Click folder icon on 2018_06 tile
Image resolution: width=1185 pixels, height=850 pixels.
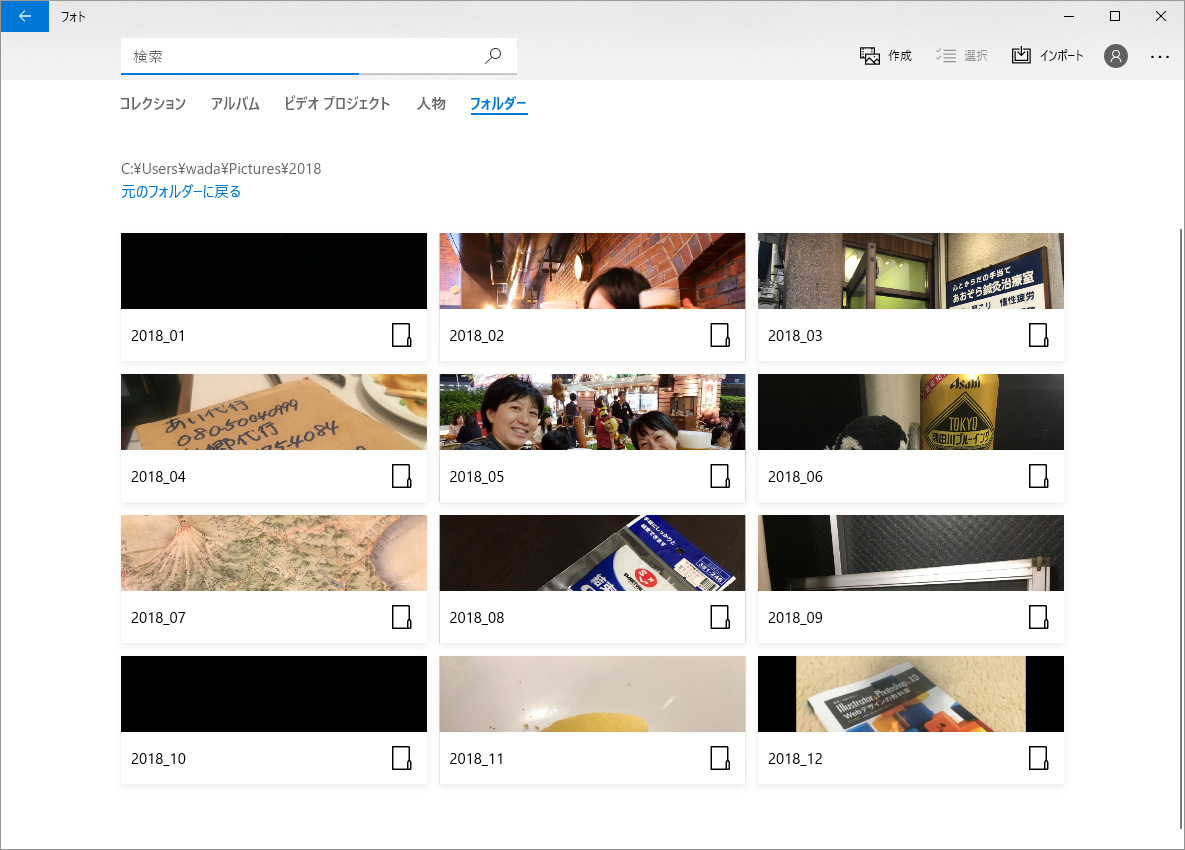pos(1038,476)
